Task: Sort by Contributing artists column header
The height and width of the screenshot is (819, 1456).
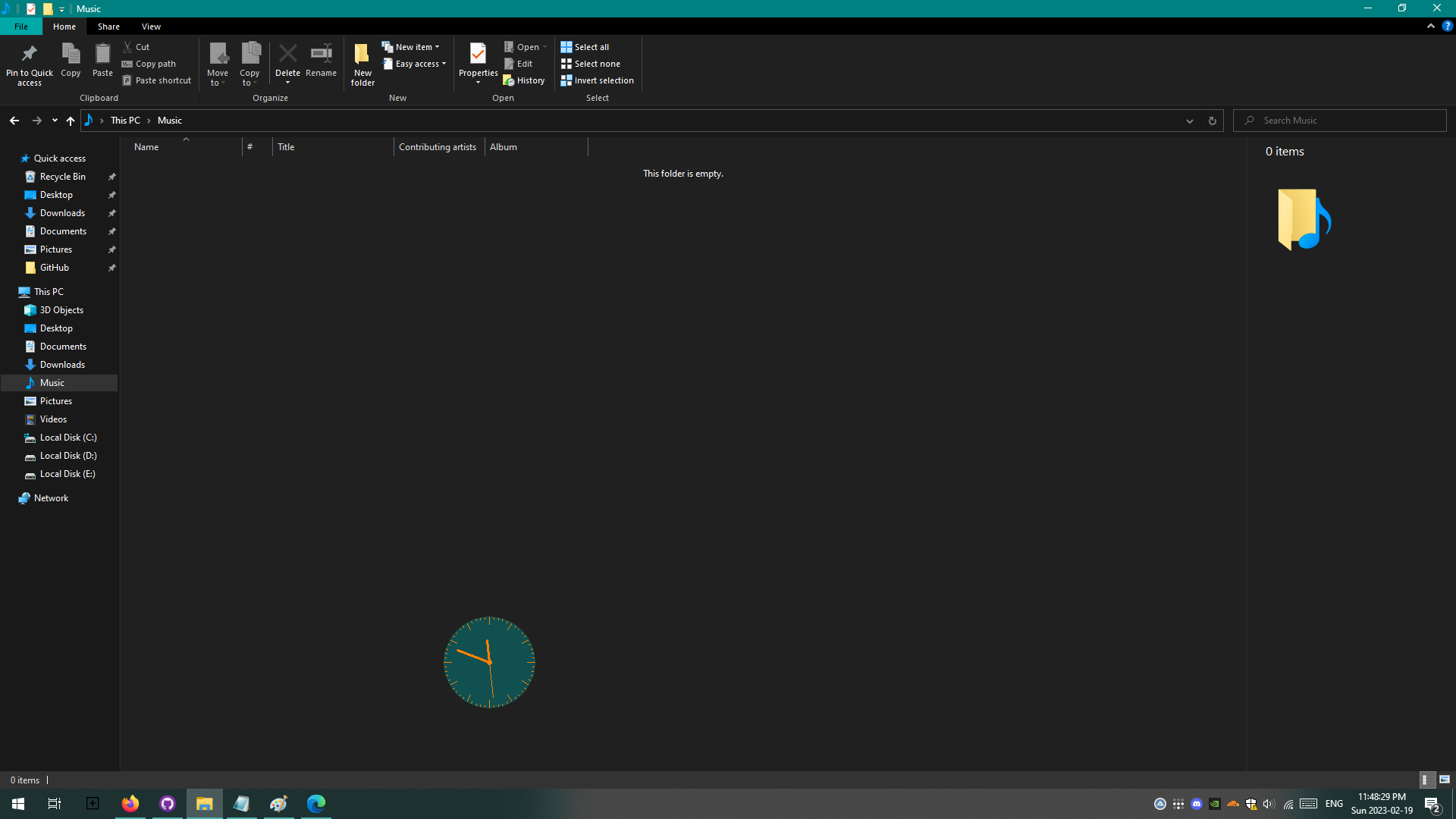Action: pos(438,147)
